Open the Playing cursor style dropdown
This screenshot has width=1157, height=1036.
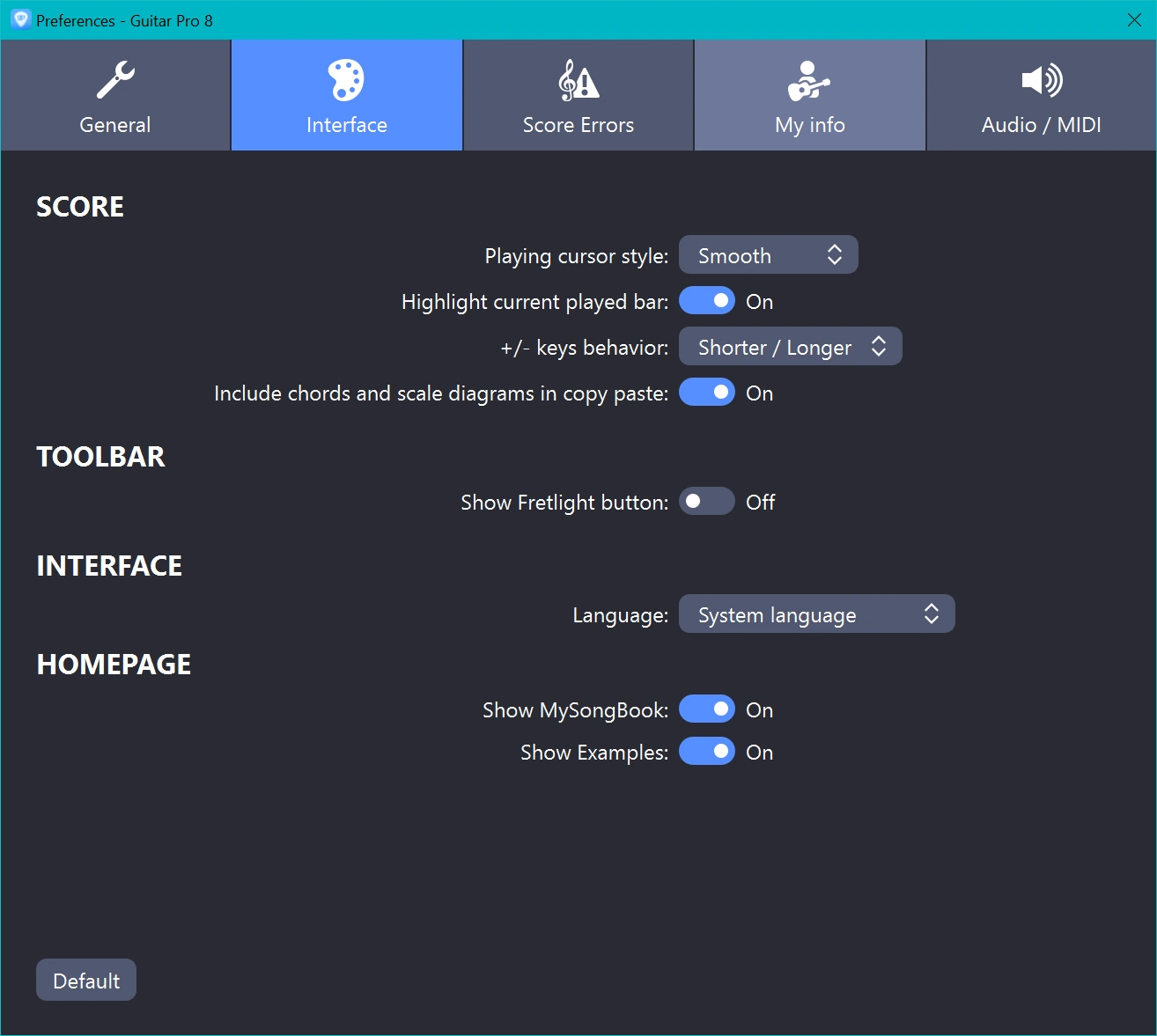(x=768, y=255)
